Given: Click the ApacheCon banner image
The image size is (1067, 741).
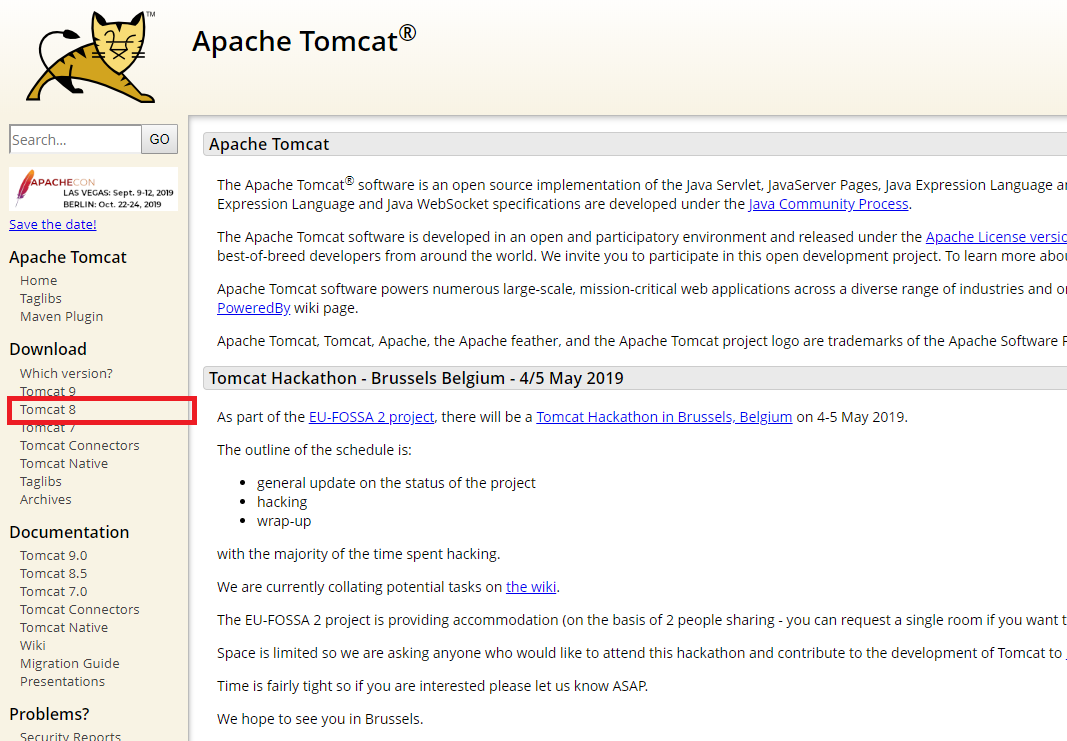Looking at the screenshot, I should pyautogui.click(x=94, y=189).
